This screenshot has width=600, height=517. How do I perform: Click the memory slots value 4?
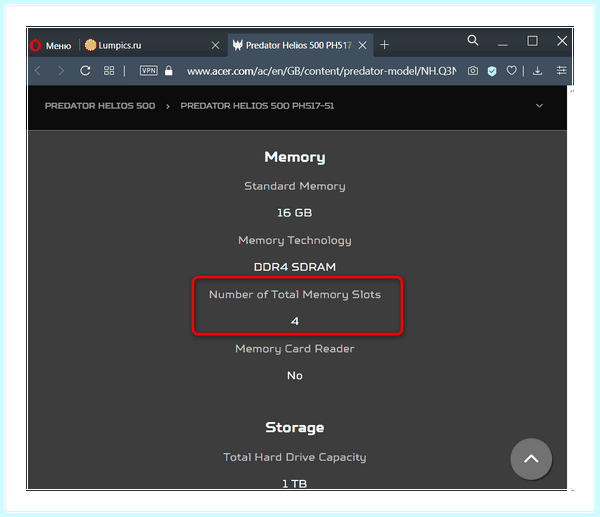tap(295, 321)
